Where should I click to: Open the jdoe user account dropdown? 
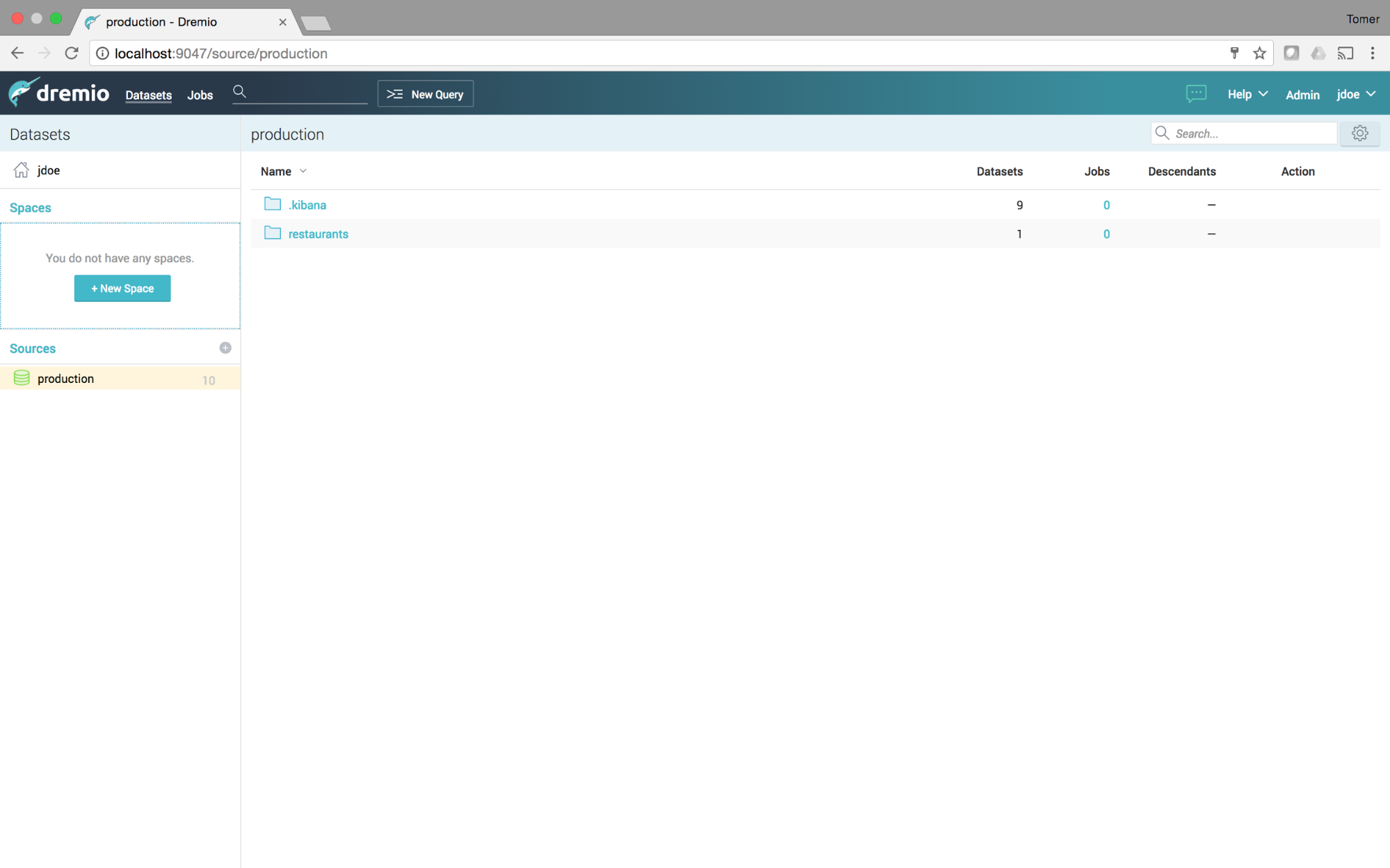click(x=1355, y=95)
